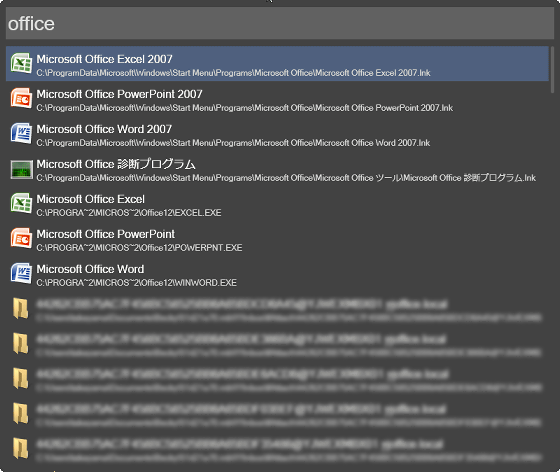Click the search field containing "office"
The height and width of the screenshot is (472, 560).
[x=280, y=23]
